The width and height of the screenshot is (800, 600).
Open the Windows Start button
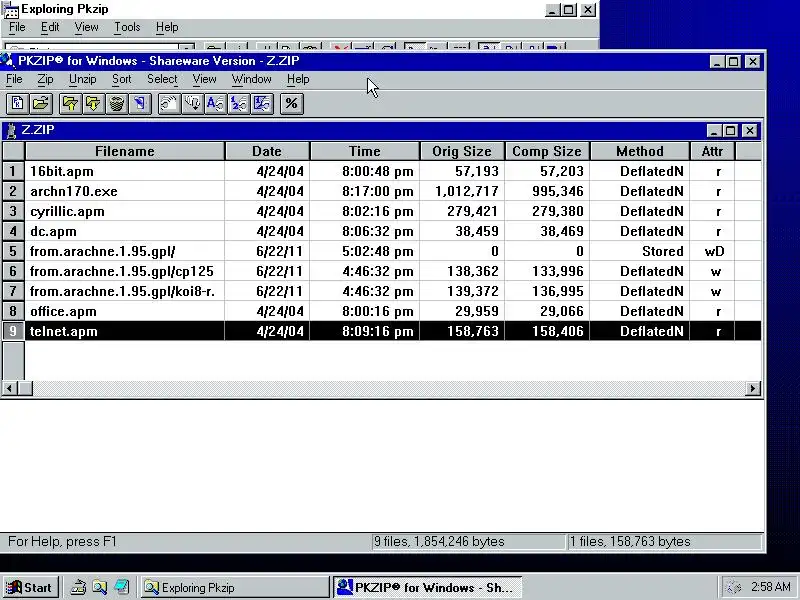pos(30,587)
